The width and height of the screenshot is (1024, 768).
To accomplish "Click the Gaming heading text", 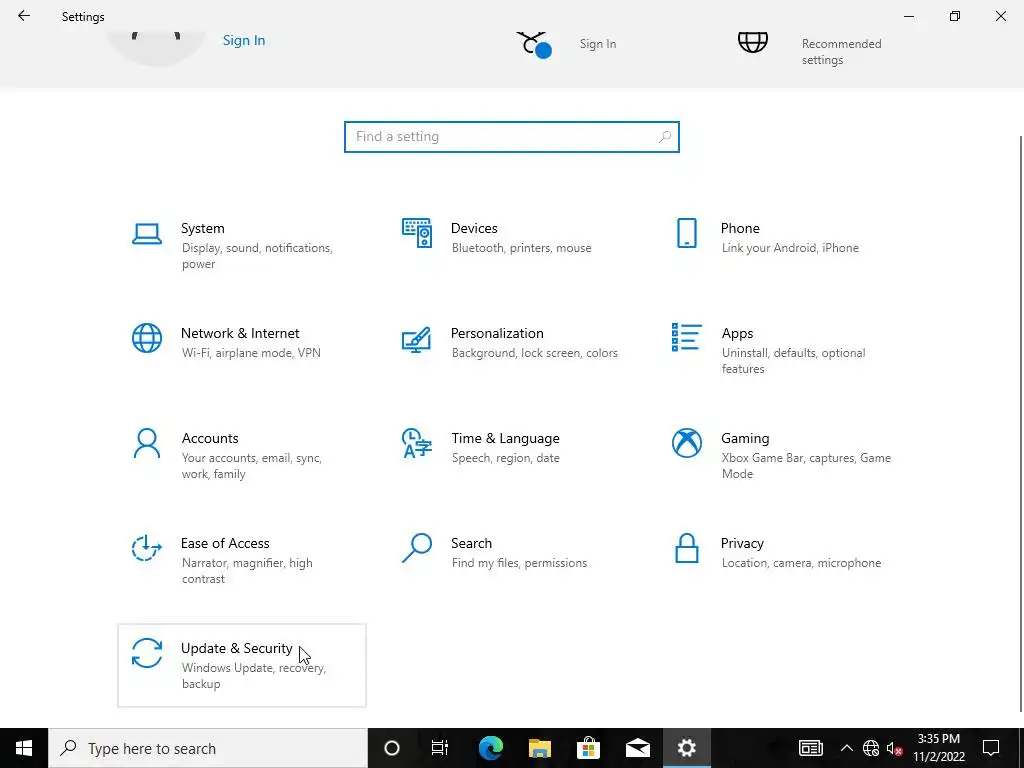I will tap(745, 439).
